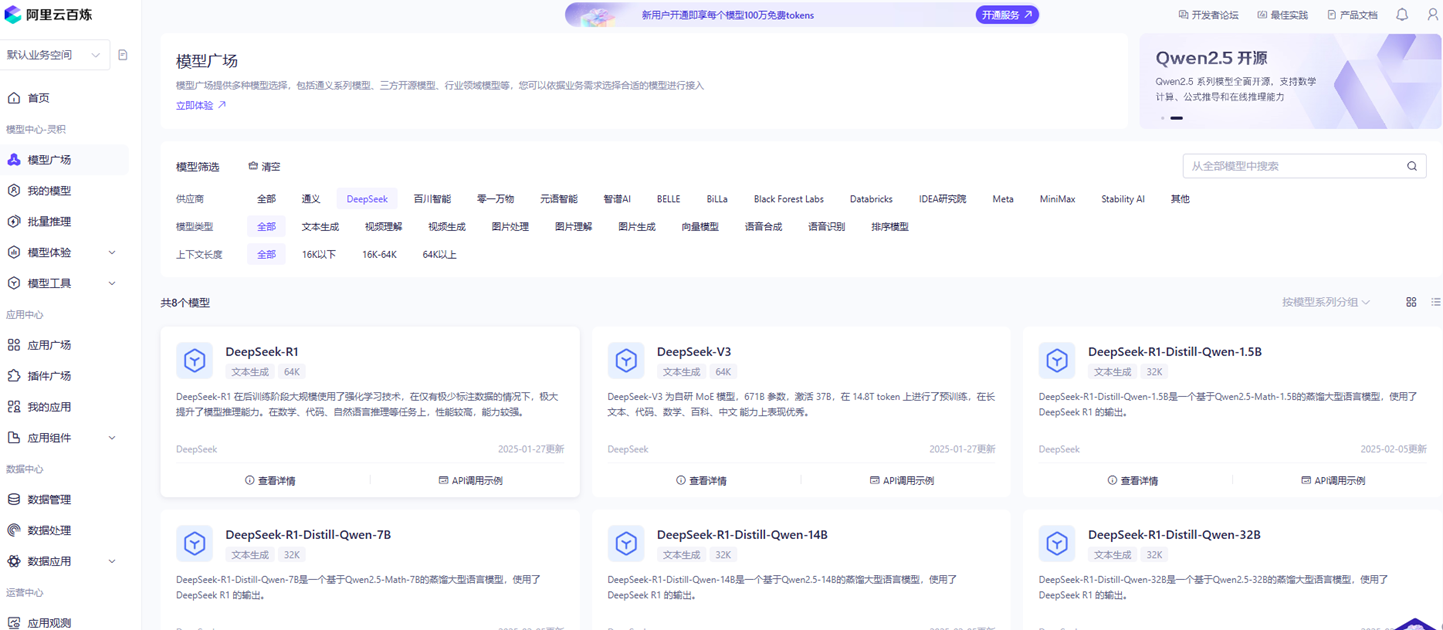Click the 应用广场 sidebar icon
The image size is (1443, 630).
coord(14,345)
